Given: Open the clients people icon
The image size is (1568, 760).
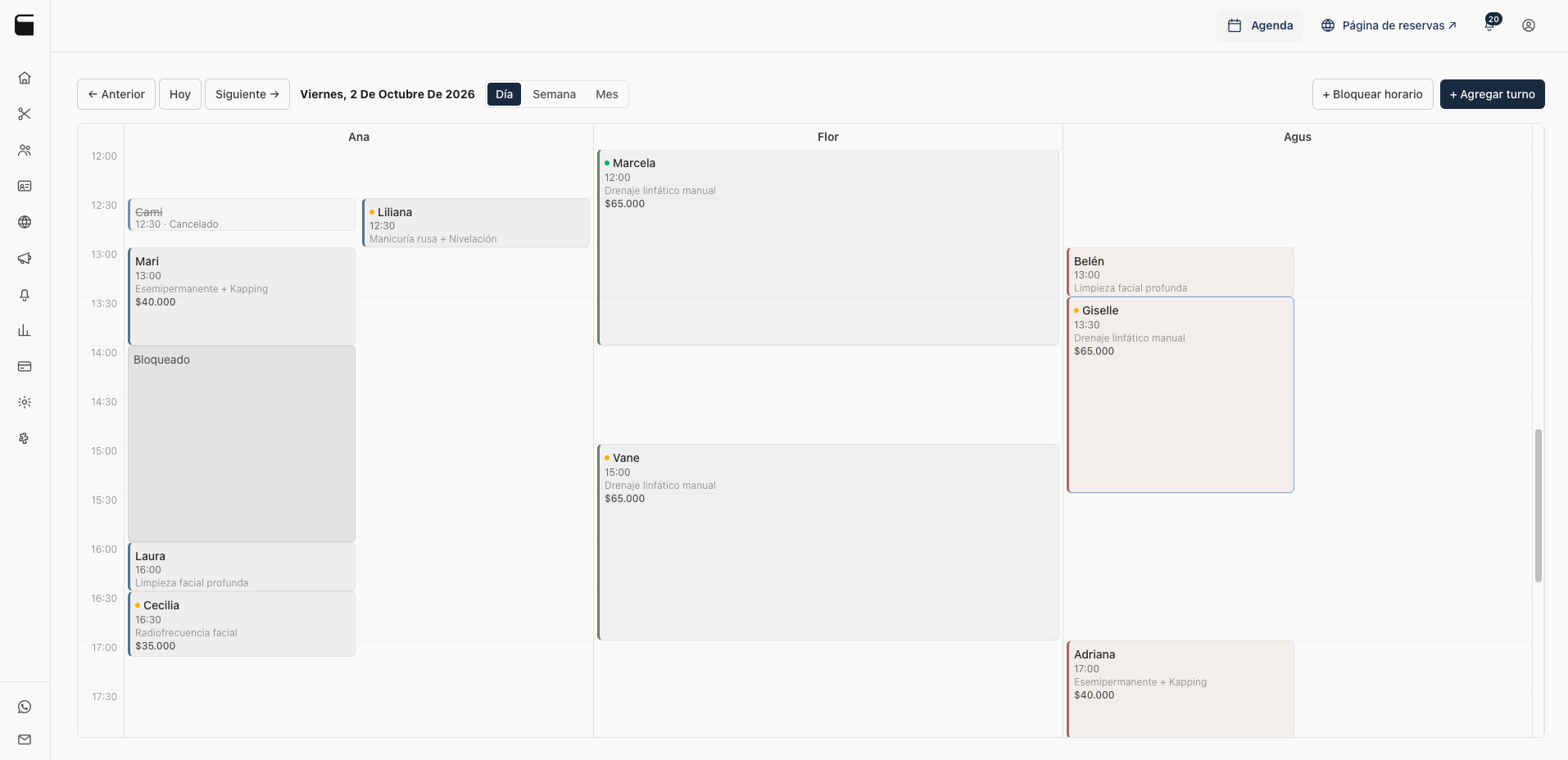Looking at the screenshot, I should pyautogui.click(x=25, y=150).
